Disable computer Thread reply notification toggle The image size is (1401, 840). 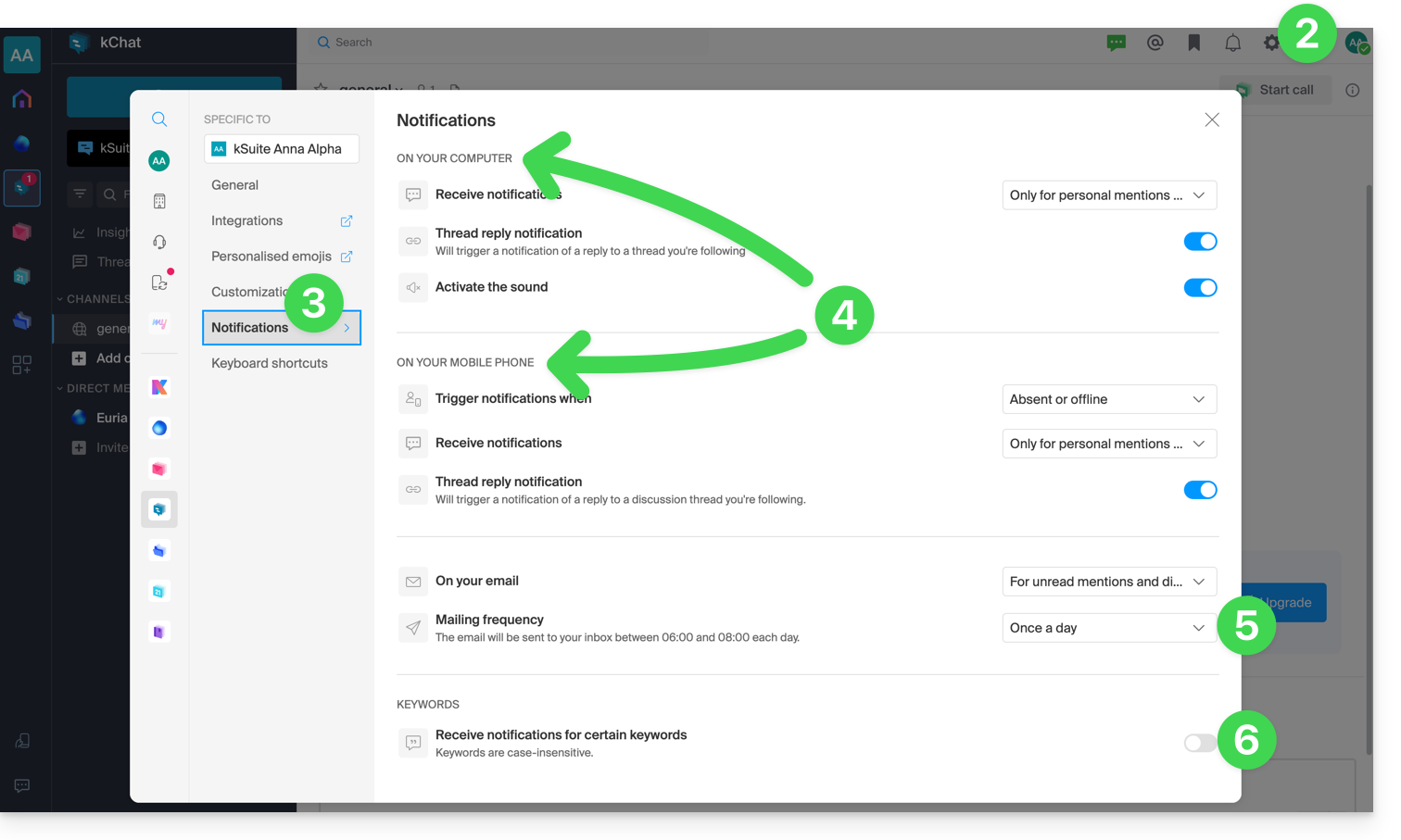(x=1200, y=242)
